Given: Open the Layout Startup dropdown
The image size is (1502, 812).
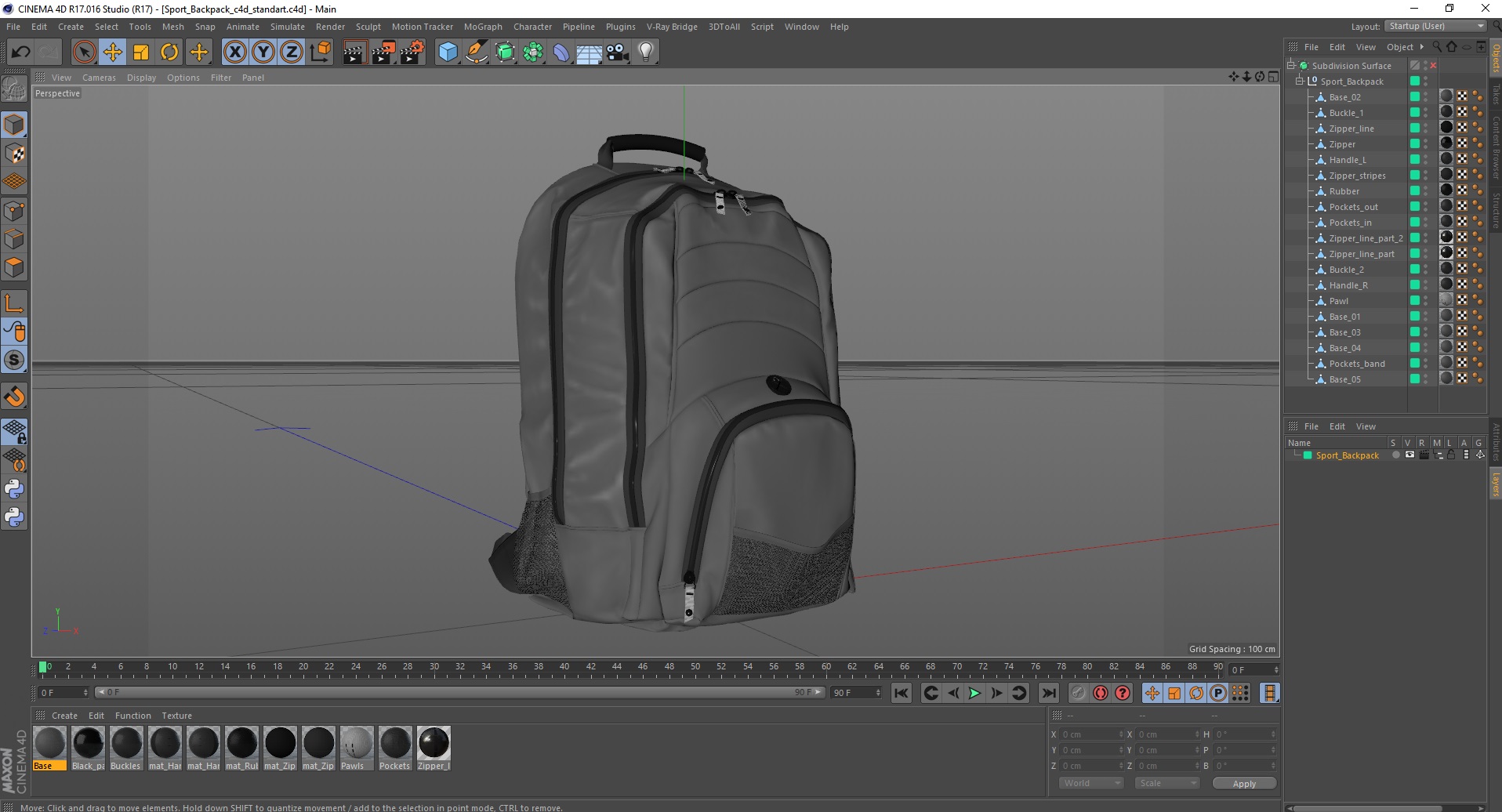Looking at the screenshot, I should pos(1436,27).
